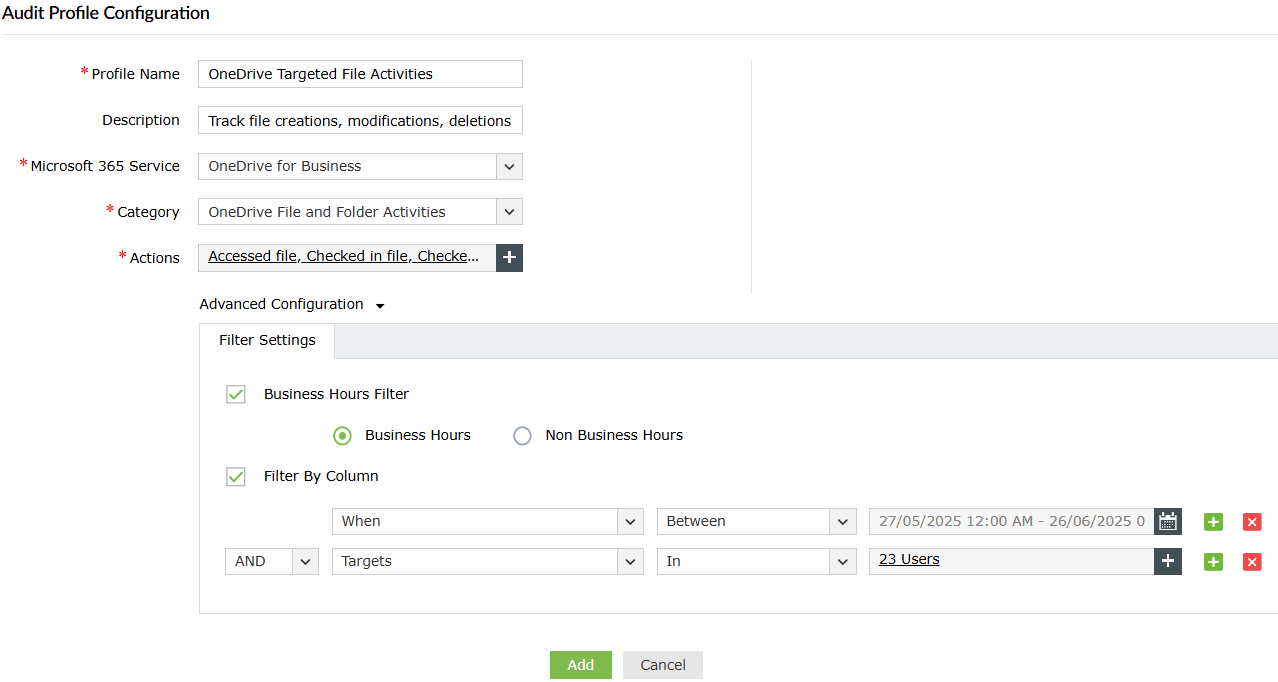Screen dimensions: 1278x682
Task: Click the Add button
Action: tap(580, 665)
